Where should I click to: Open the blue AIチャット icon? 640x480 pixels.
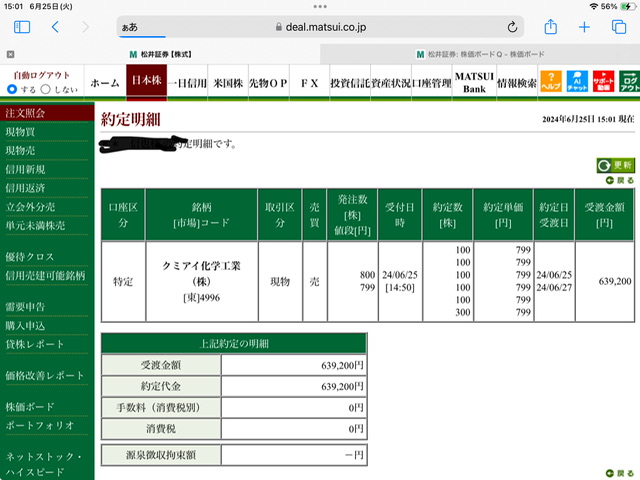click(x=577, y=81)
